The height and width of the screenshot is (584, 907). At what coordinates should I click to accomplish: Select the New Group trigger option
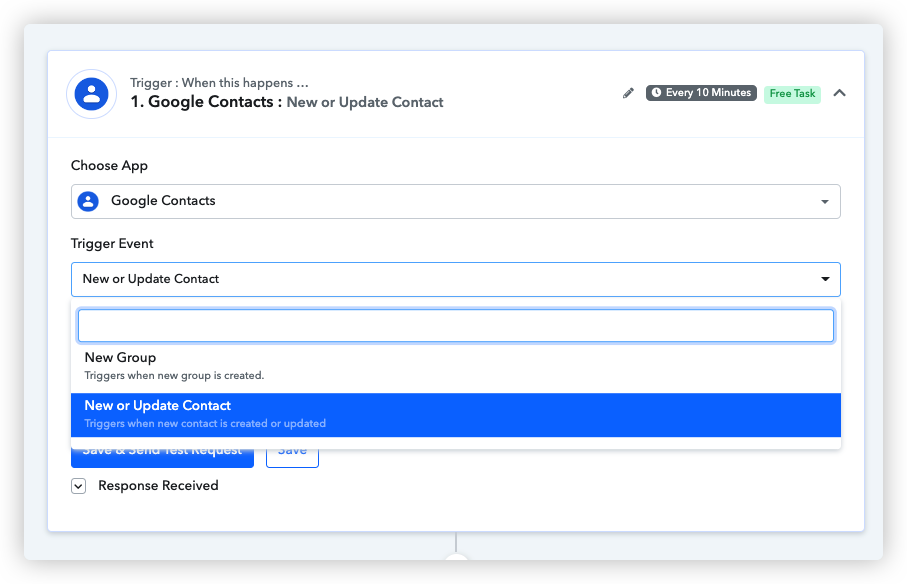click(456, 366)
